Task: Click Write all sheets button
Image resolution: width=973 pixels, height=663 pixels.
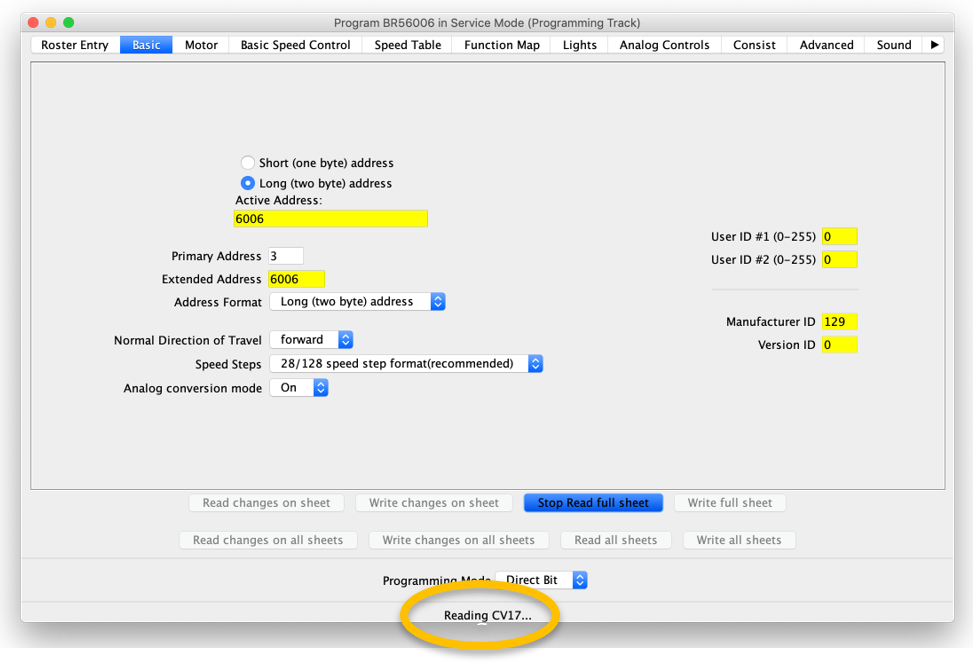Action: [x=739, y=540]
